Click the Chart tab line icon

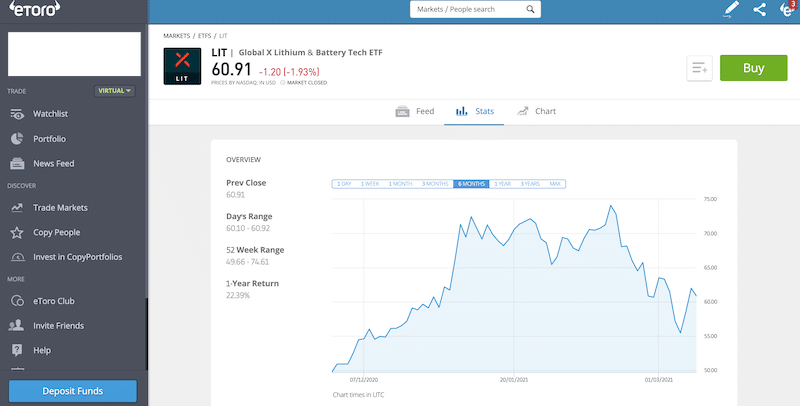coord(522,111)
